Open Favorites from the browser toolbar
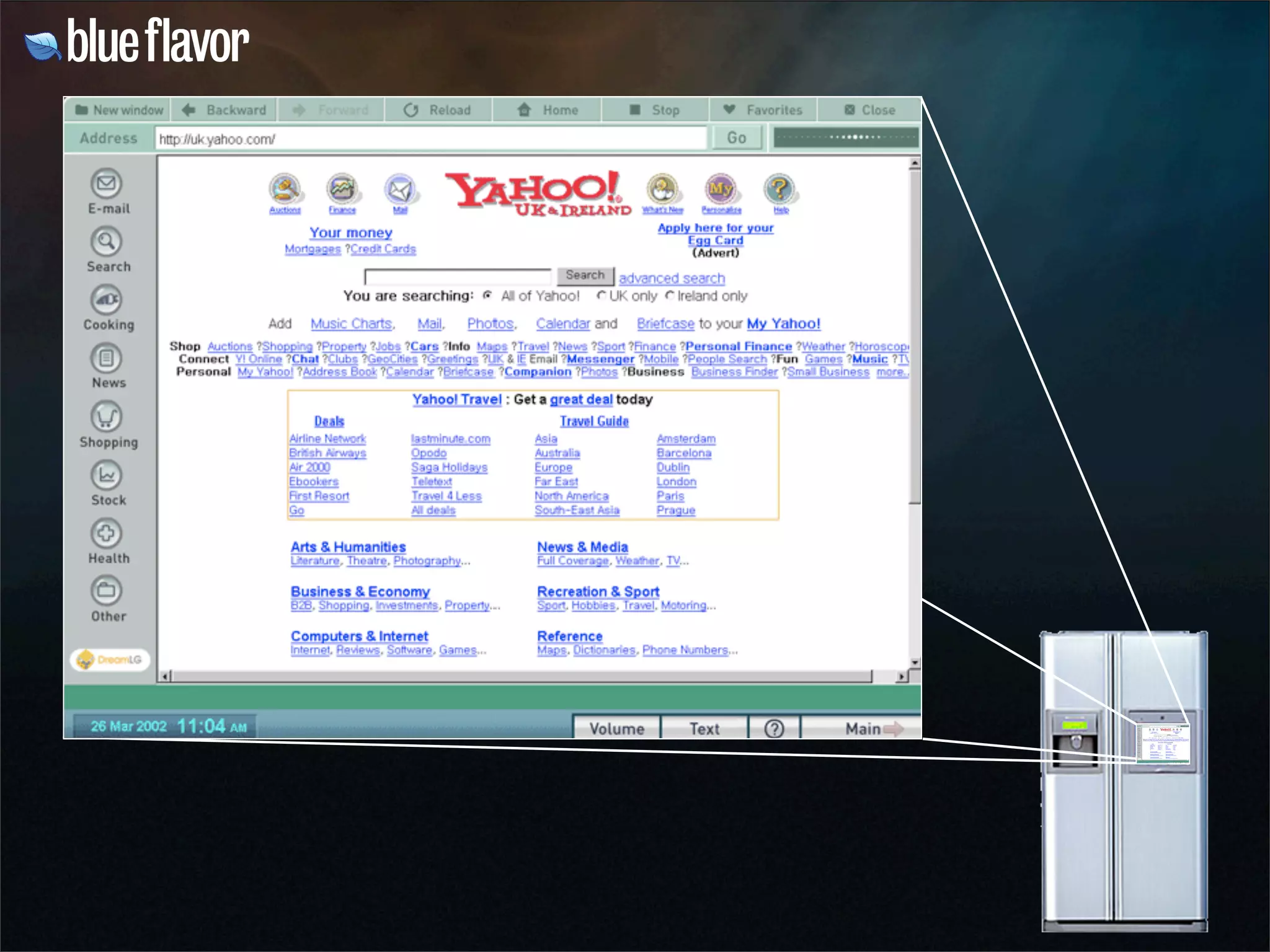 pyautogui.click(x=763, y=110)
